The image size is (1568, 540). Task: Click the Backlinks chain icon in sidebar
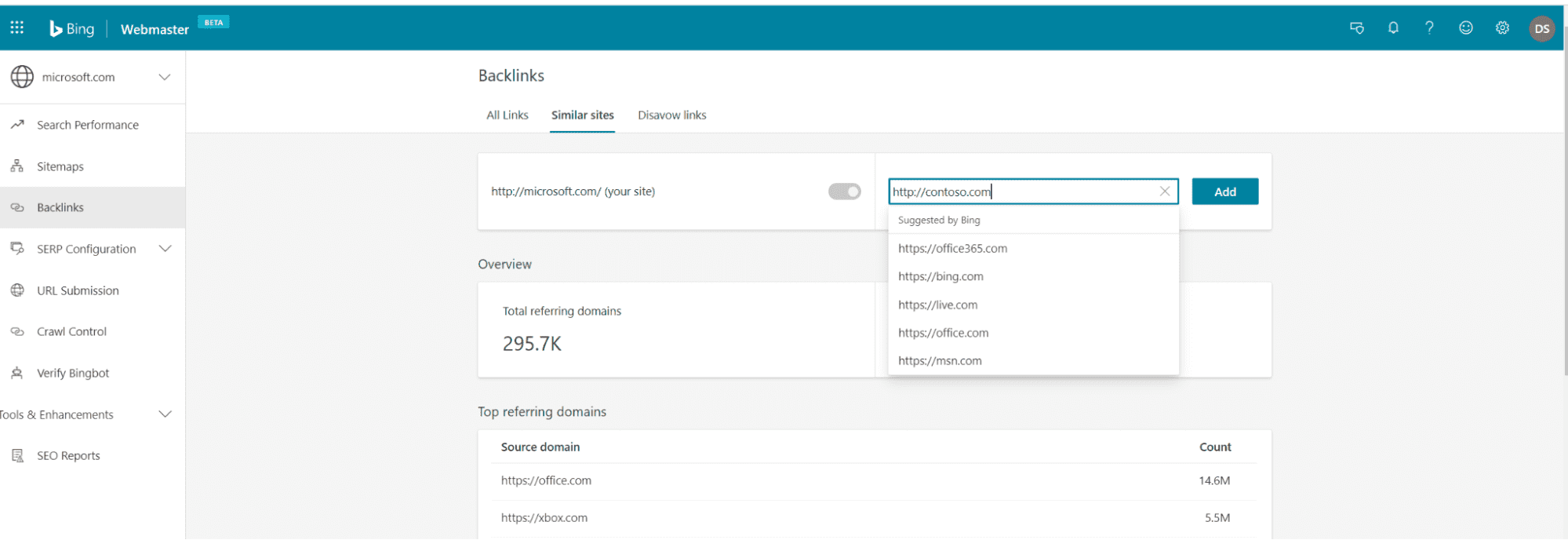(x=17, y=207)
